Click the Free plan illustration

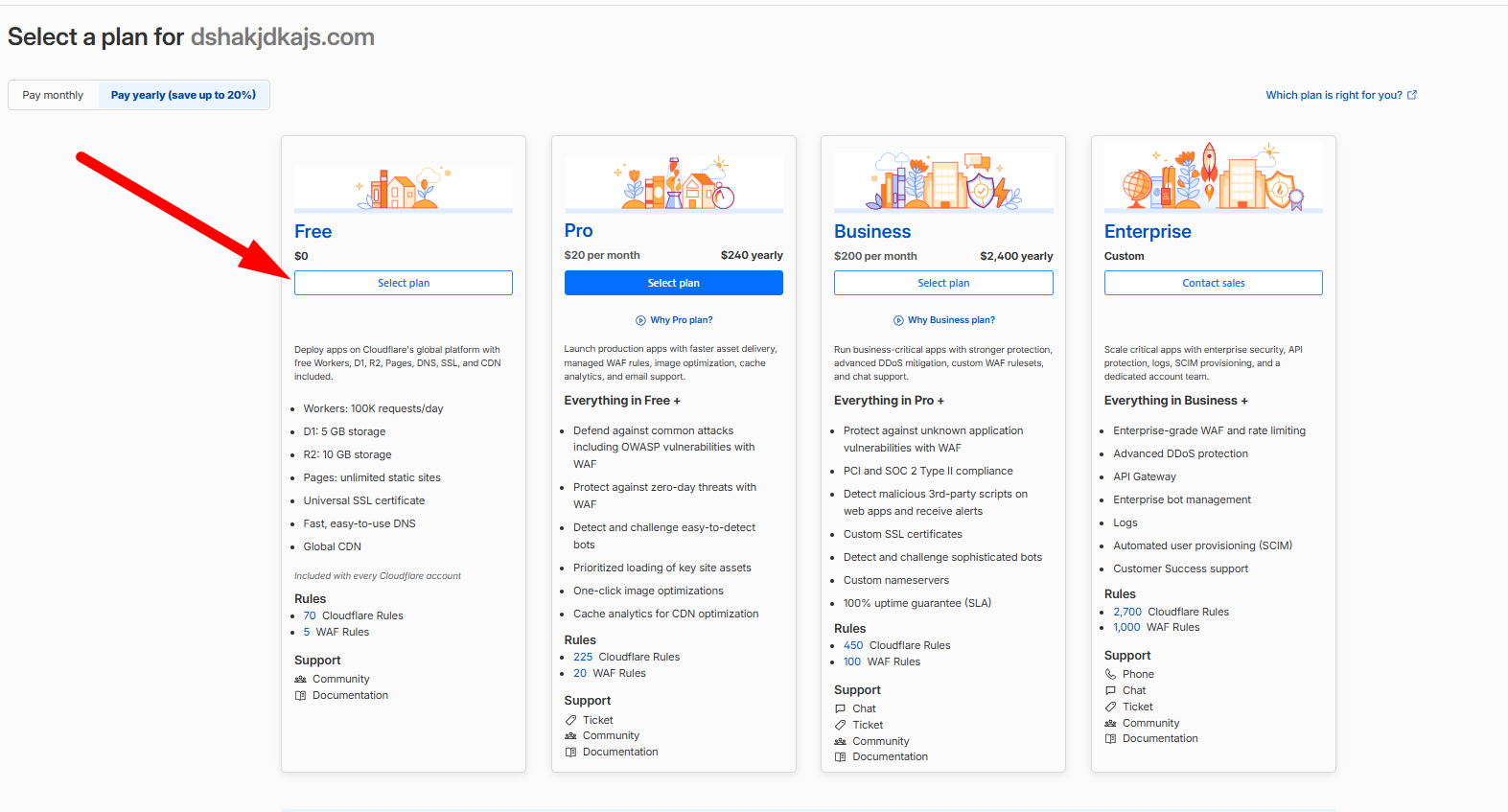[404, 188]
